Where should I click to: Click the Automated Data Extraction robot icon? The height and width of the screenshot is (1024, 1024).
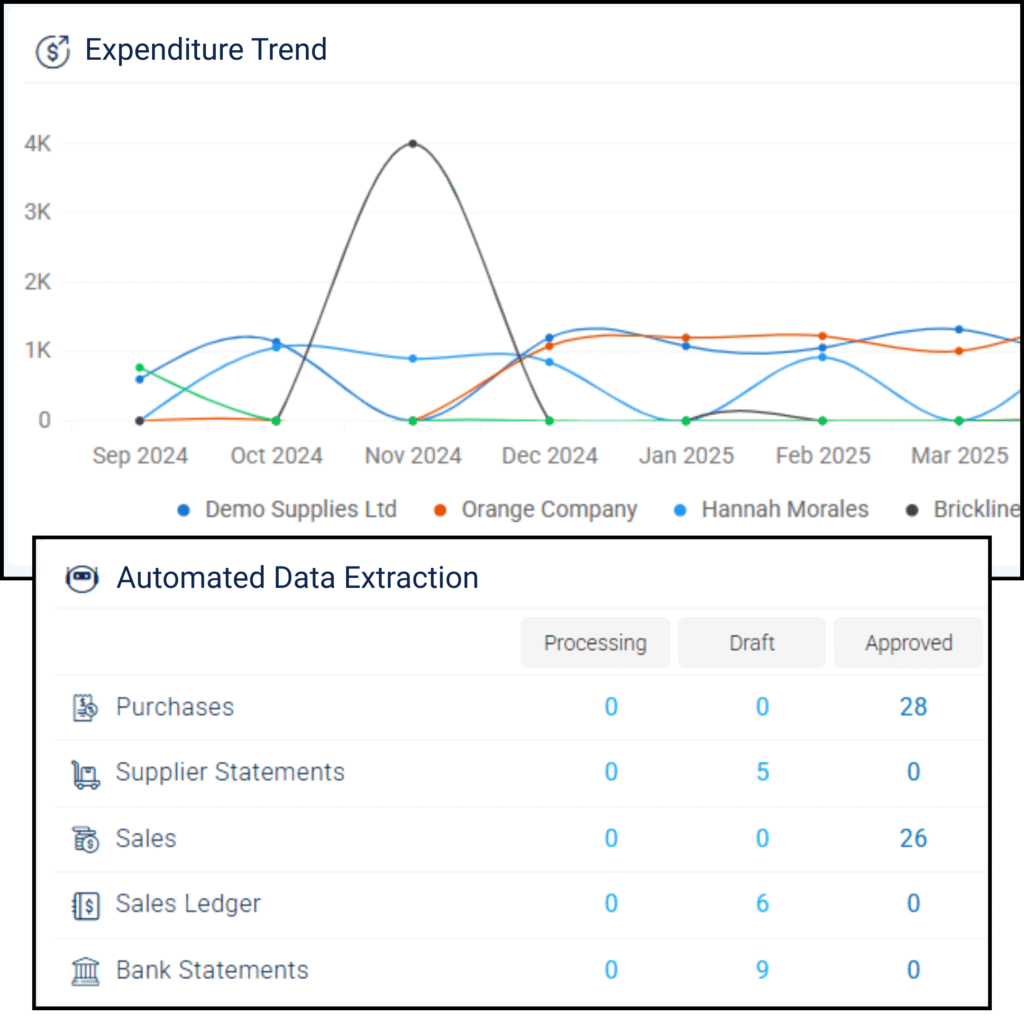tap(82, 579)
